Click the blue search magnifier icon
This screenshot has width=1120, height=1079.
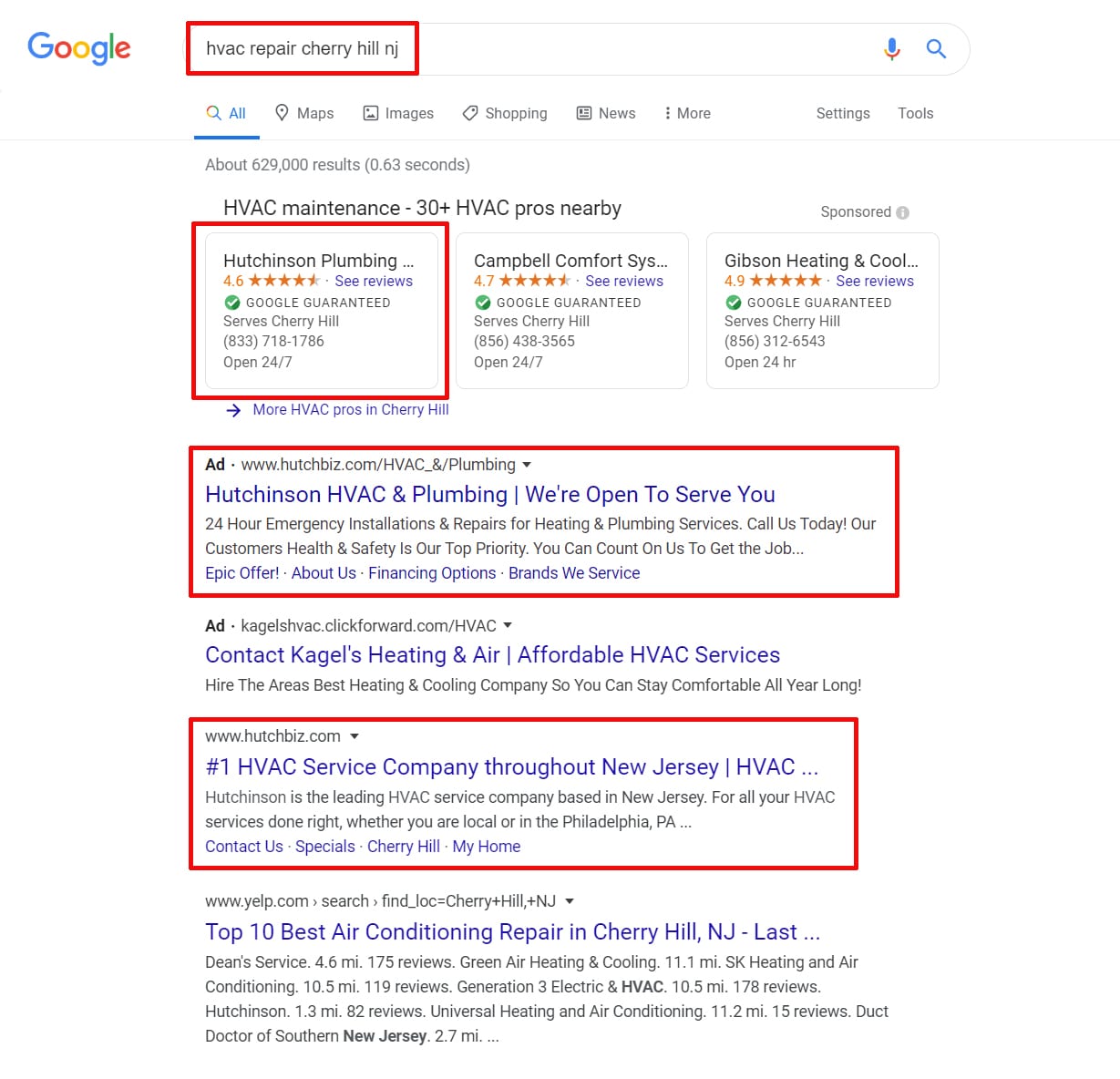click(936, 48)
